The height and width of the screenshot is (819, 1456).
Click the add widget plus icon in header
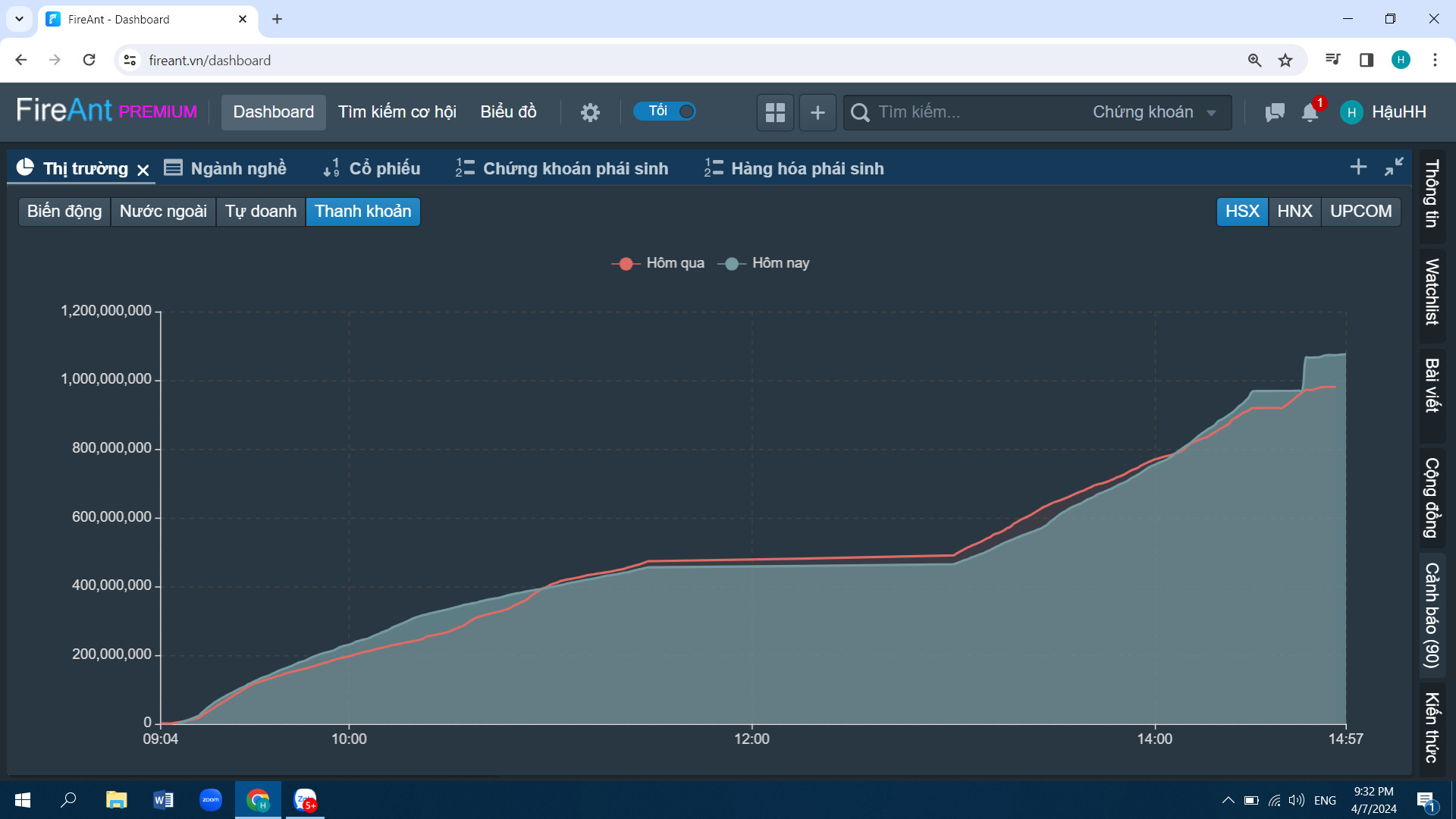(817, 112)
